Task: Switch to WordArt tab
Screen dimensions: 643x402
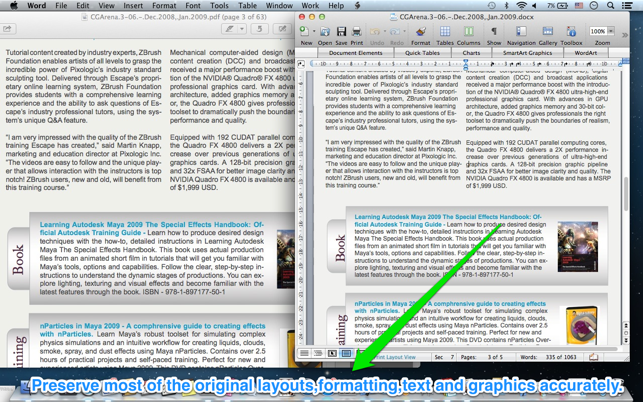Action: coord(586,53)
